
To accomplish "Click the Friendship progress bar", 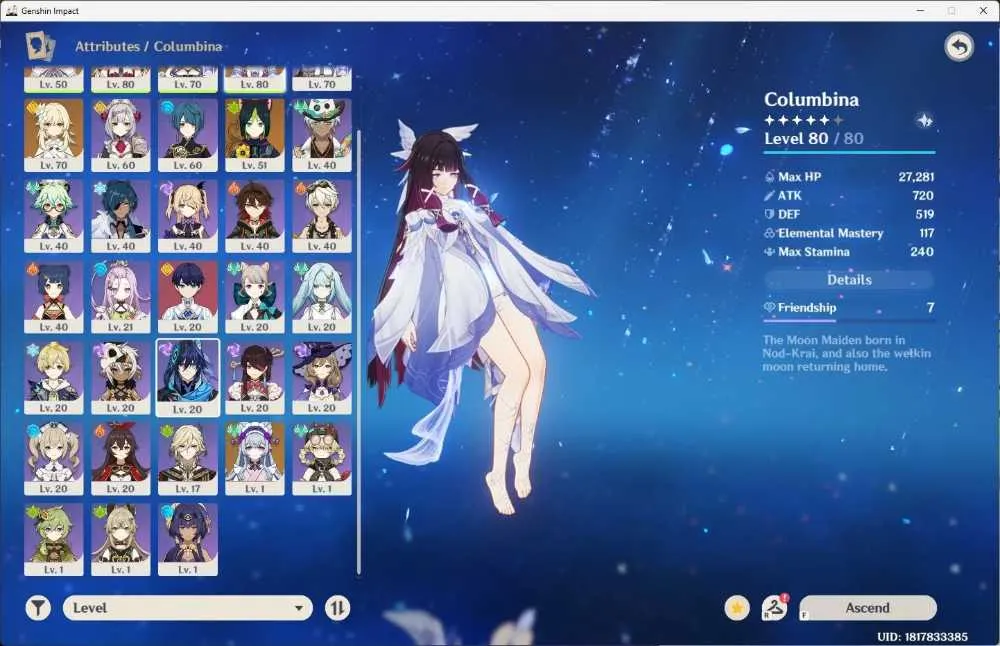I will pyautogui.click(x=849, y=321).
